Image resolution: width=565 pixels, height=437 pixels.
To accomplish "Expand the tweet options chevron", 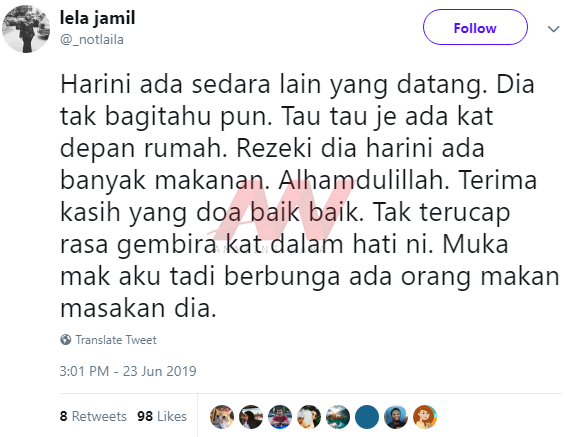I will coord(553,29).
